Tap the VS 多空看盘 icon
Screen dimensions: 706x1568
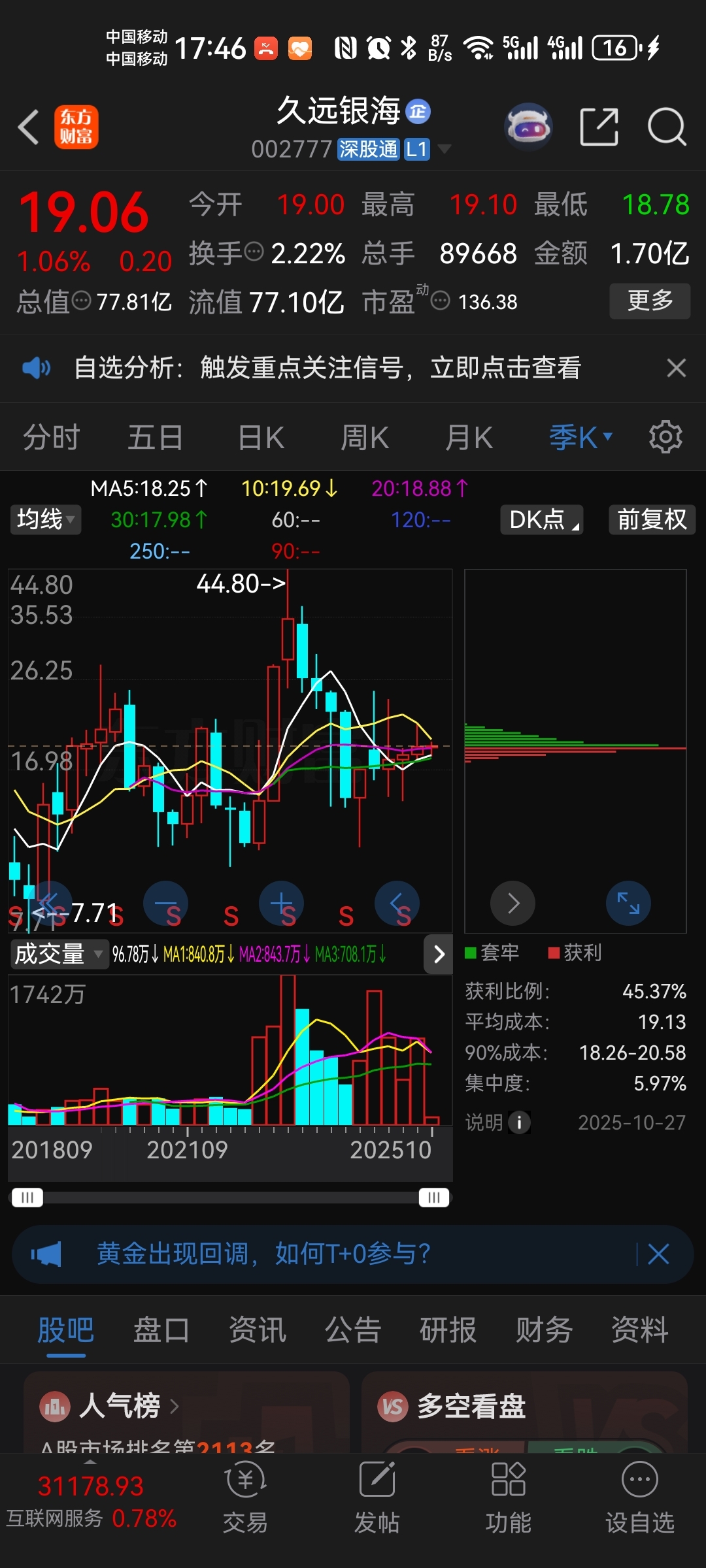pyautogui.click(x=393, y=1407)
